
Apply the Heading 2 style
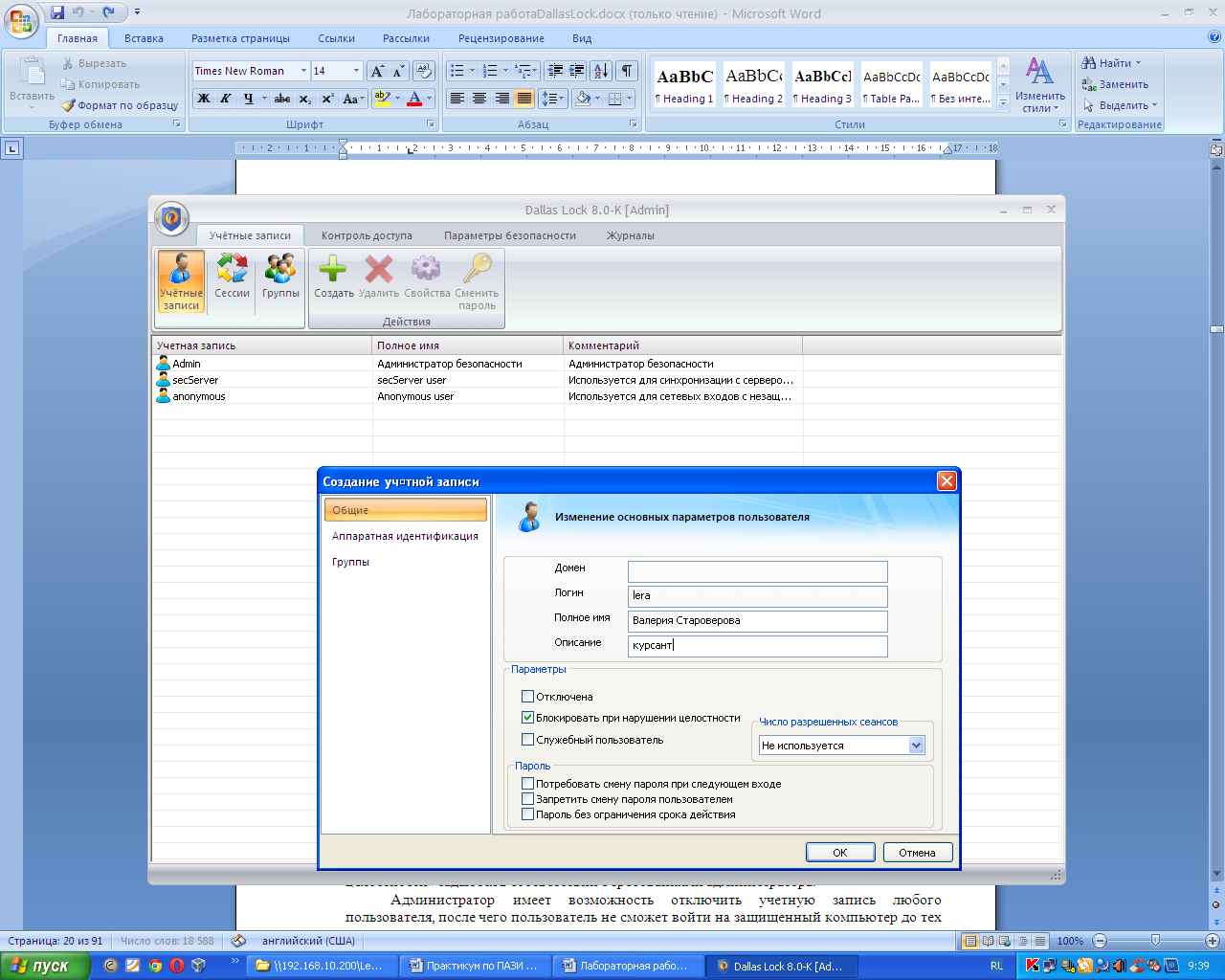click(753, 84)
